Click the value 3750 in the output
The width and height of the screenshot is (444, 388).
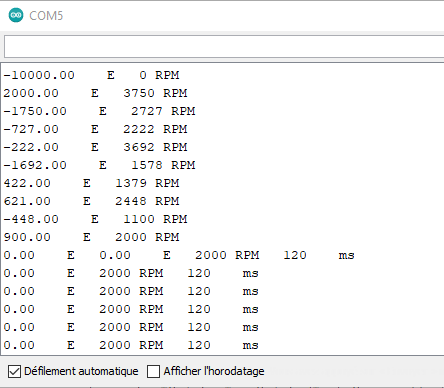[x=139, y=93]
